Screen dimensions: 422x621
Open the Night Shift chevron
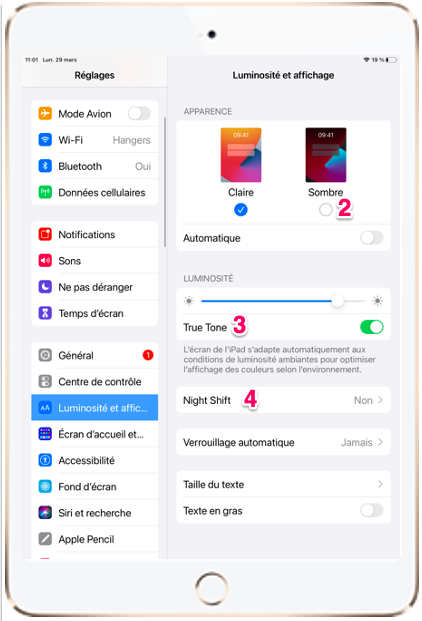(380, 400)
